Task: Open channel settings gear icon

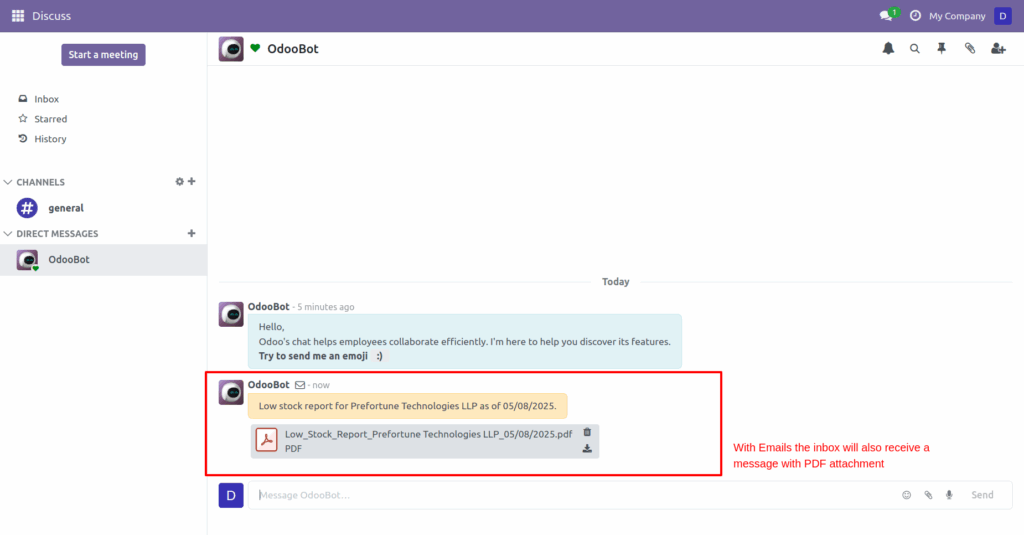Action: point(180,182)
